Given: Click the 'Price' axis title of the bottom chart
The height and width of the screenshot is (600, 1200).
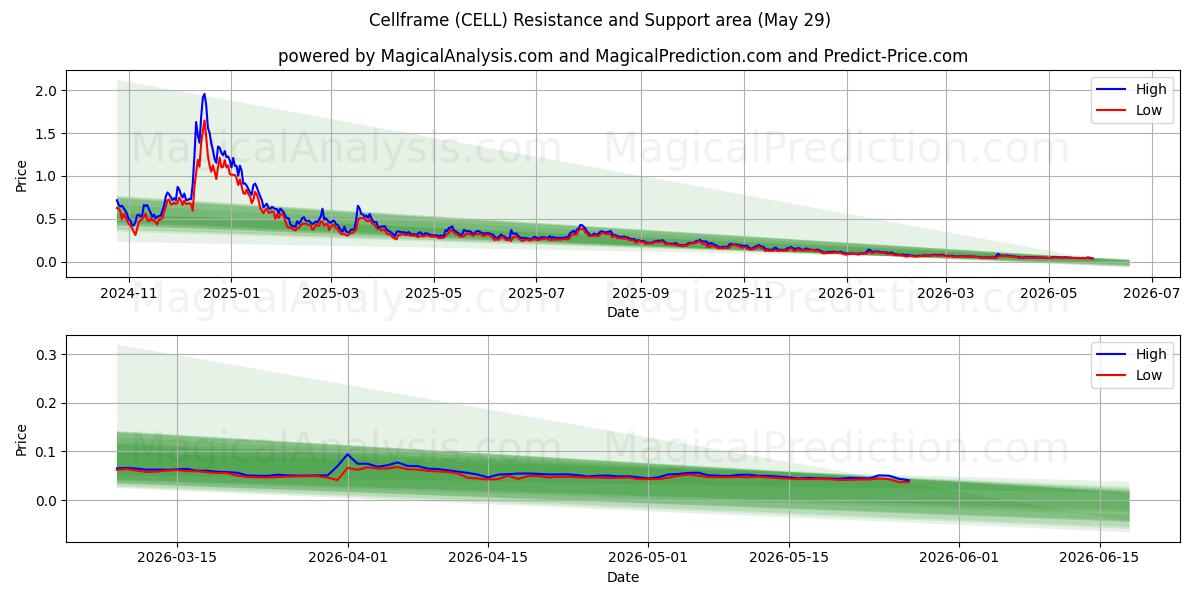Looking at the screenshot, I should 22,440.
